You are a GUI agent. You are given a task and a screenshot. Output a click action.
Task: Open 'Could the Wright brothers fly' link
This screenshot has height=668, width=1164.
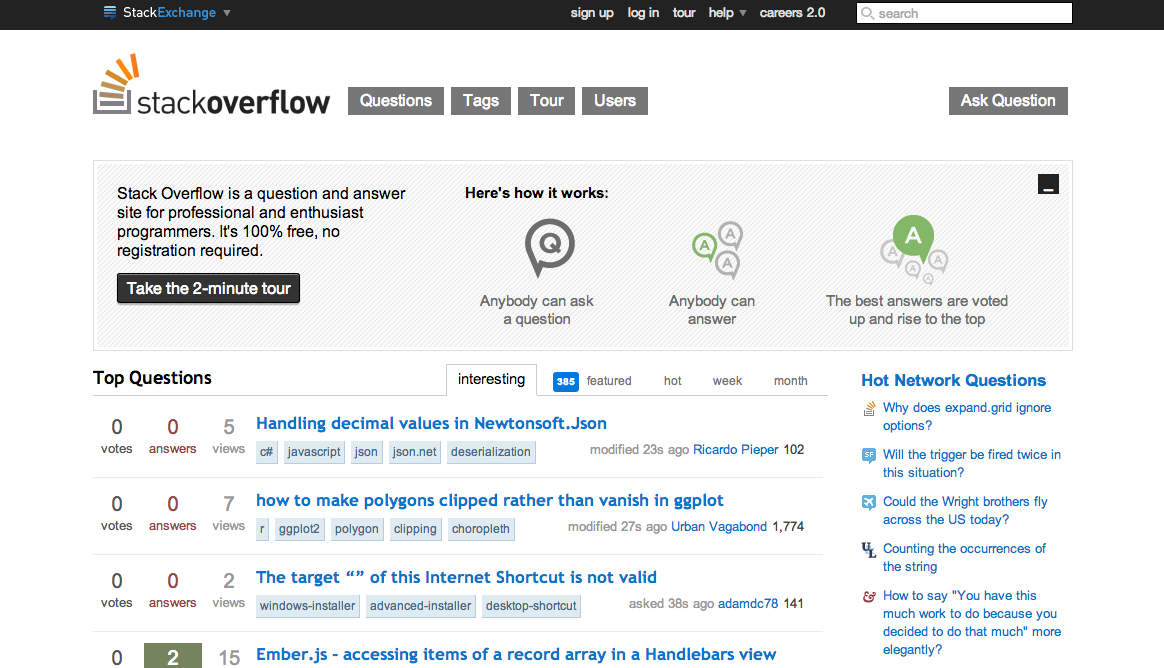[965, 511]
